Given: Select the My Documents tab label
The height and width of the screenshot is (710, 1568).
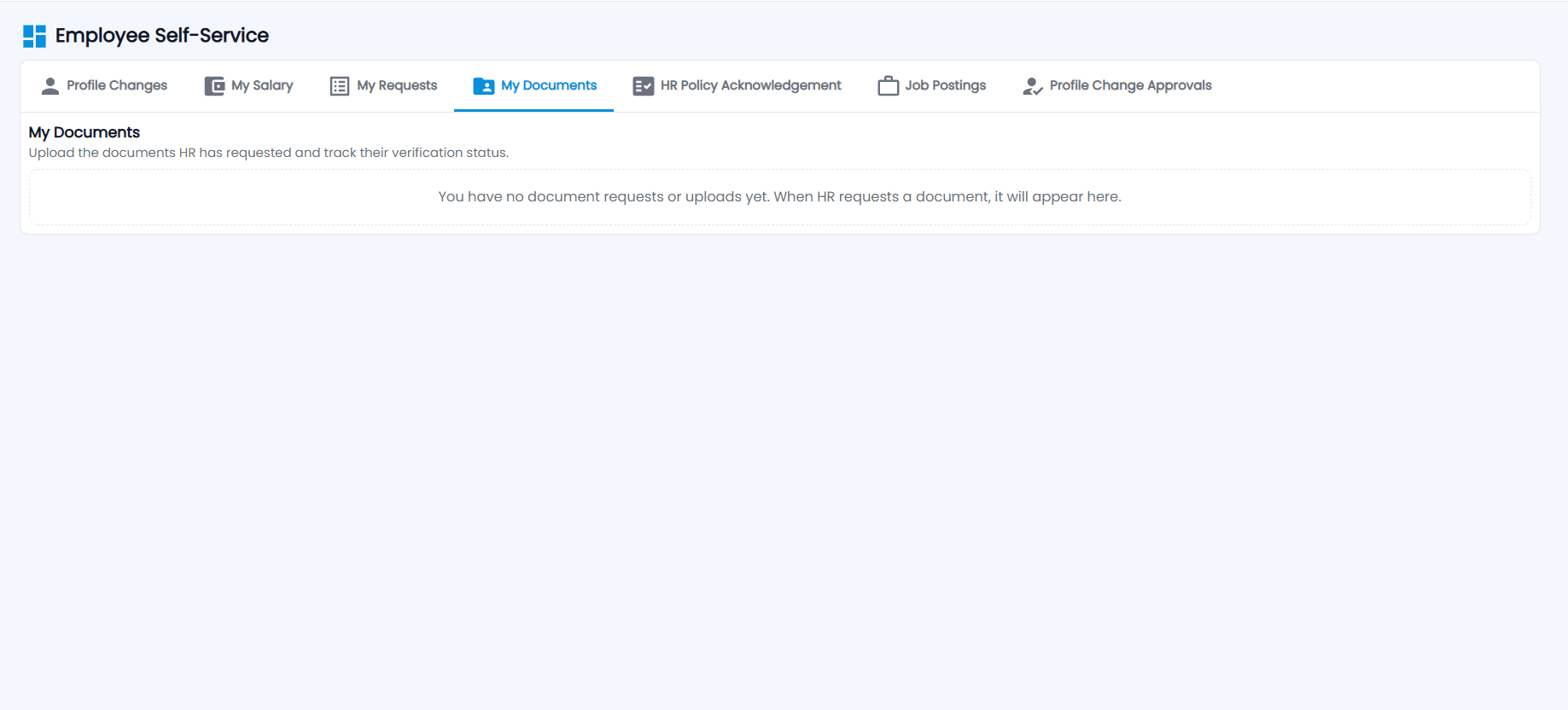Looking at the screenshot, I should click(x=549, y=85).
